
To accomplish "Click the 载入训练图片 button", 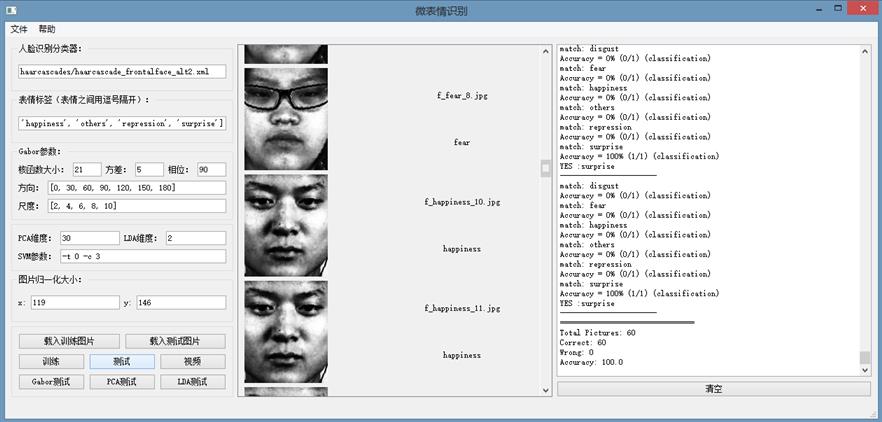I will (69, 342).
